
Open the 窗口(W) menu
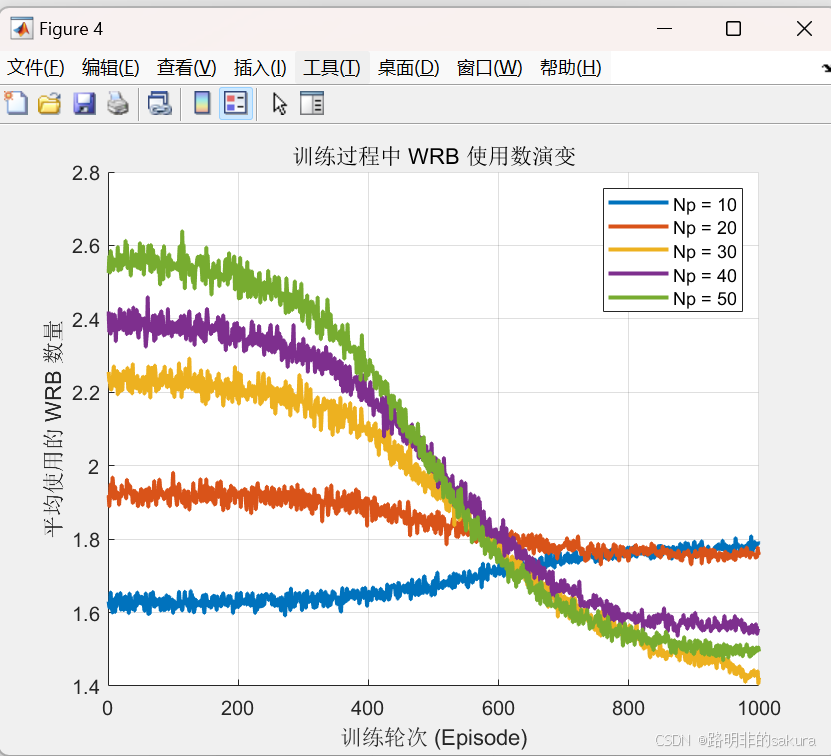490,68
